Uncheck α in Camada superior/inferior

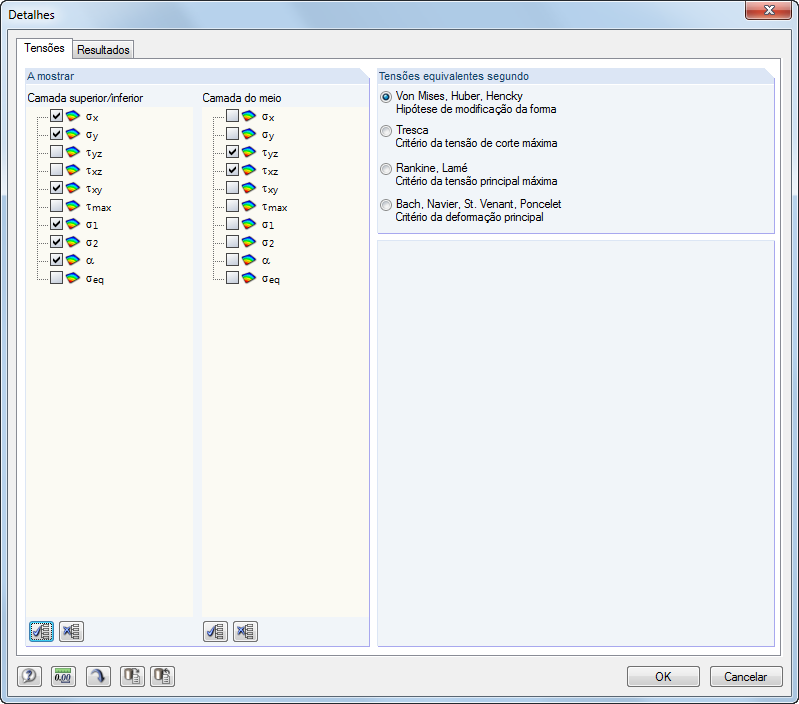tap(57, 260)
